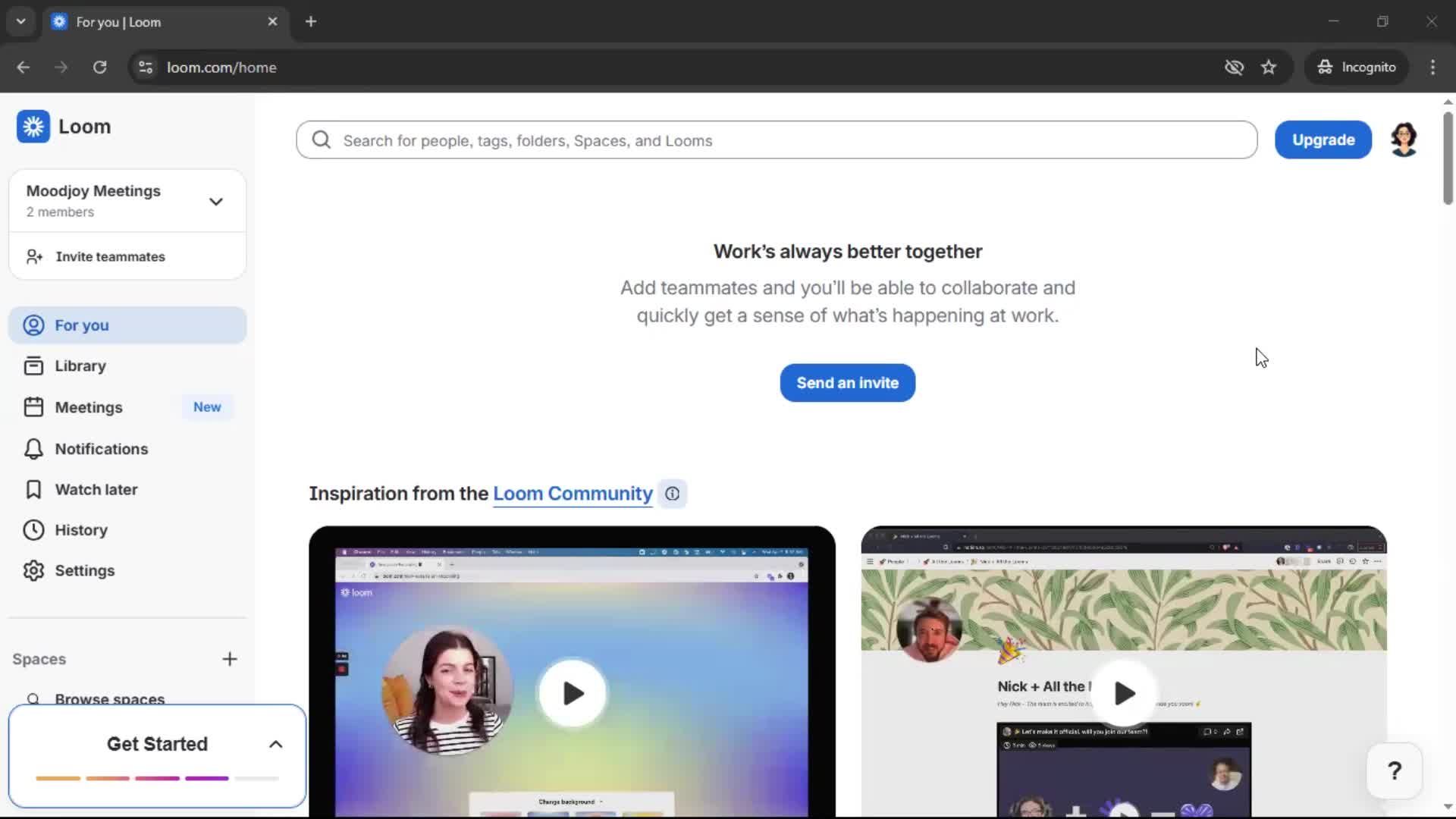Collapse the Get Started panel

tap(275, 744)
